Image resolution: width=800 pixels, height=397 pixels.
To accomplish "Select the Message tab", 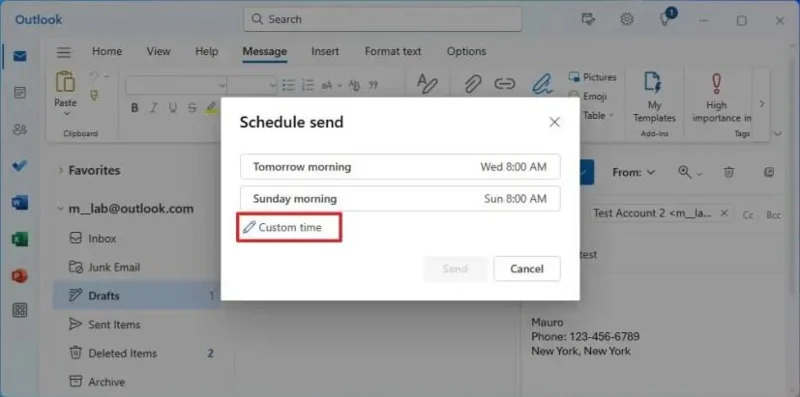I will point(264,52).
